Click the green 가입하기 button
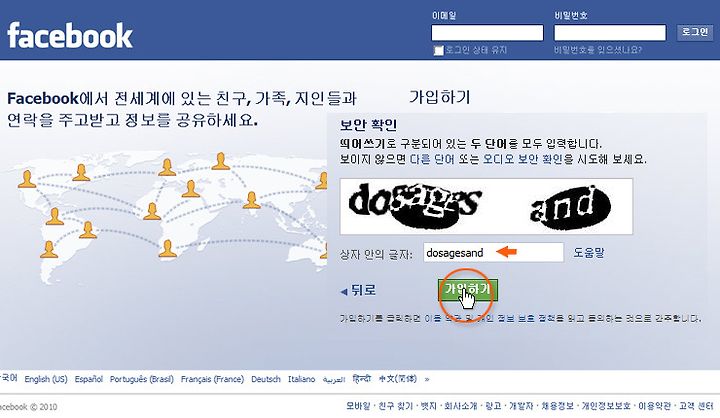This screenshot has width=720, height=418. point(467,290)
